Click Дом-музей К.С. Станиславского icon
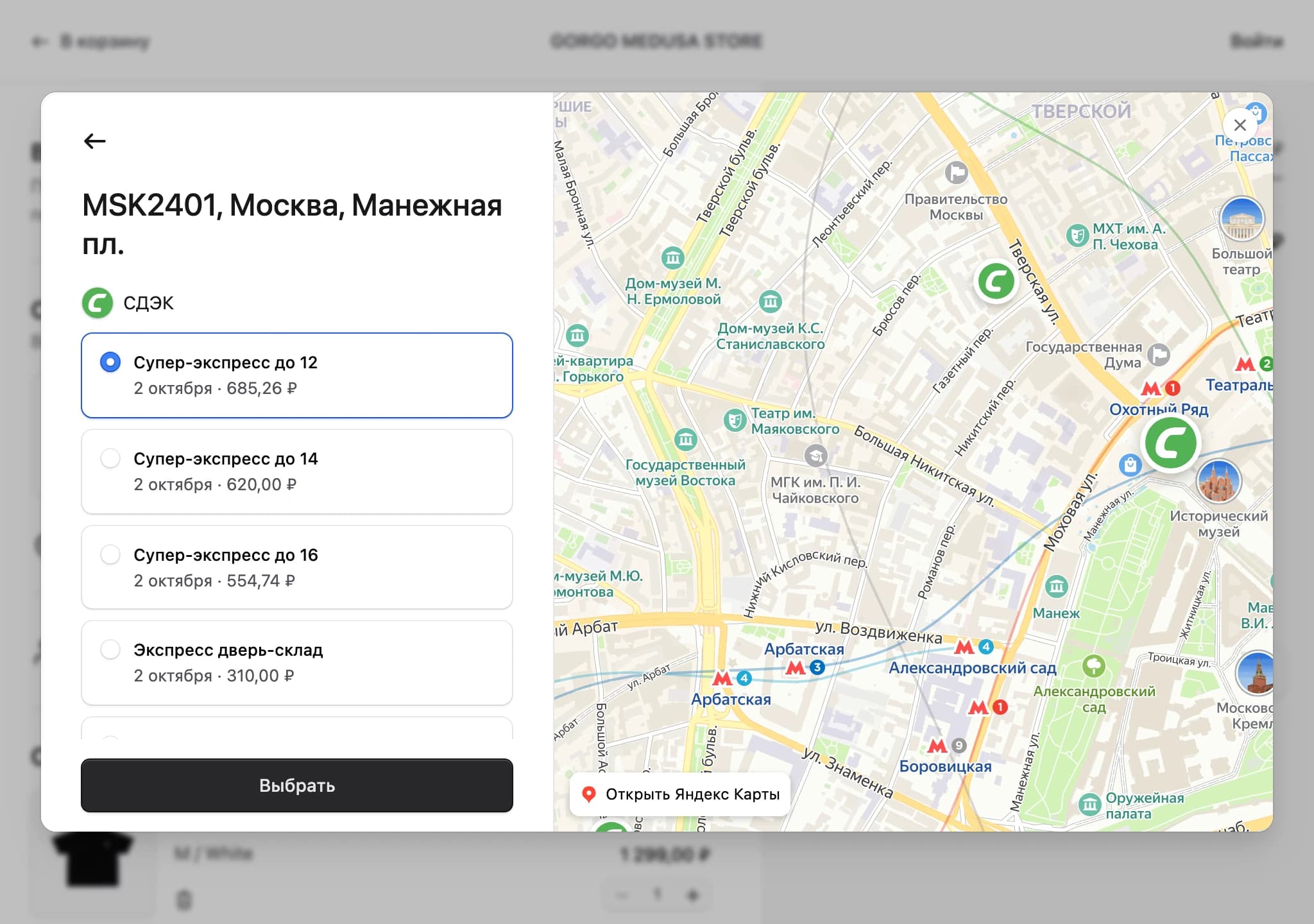 point(770,301)
